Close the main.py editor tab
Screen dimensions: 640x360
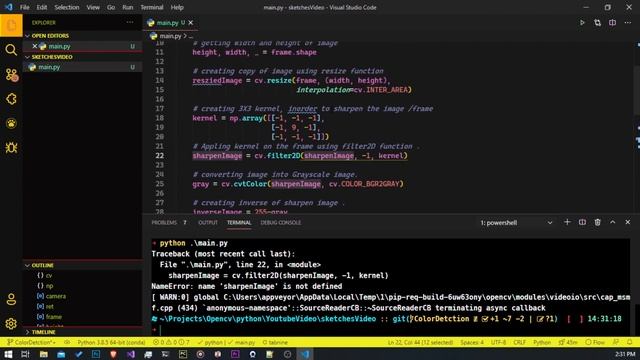tap(191, 23)
